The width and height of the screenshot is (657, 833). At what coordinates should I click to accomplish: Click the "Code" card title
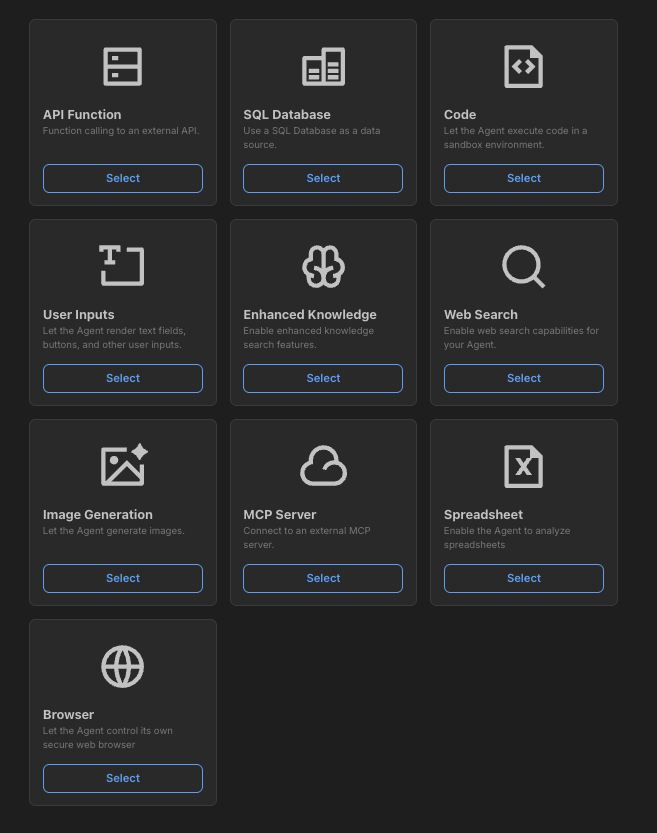click(460, 115)
